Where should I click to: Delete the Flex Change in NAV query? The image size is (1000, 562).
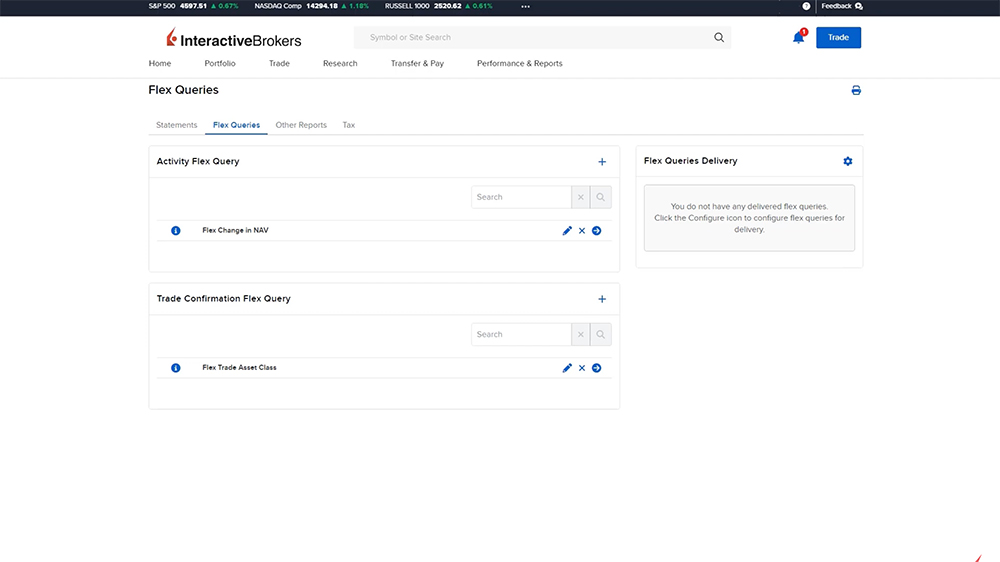(582, 231)
